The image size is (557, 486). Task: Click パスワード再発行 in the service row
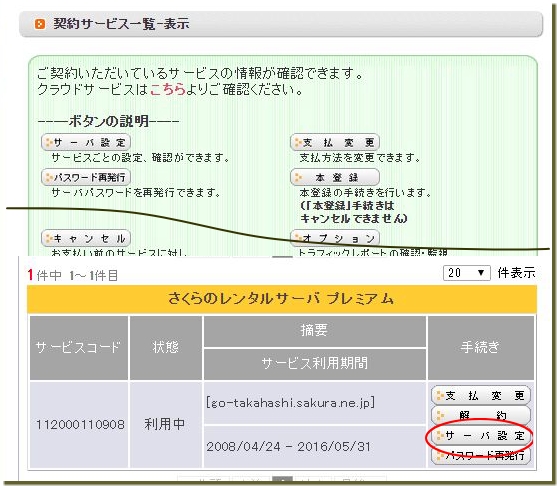click(481, 455)
